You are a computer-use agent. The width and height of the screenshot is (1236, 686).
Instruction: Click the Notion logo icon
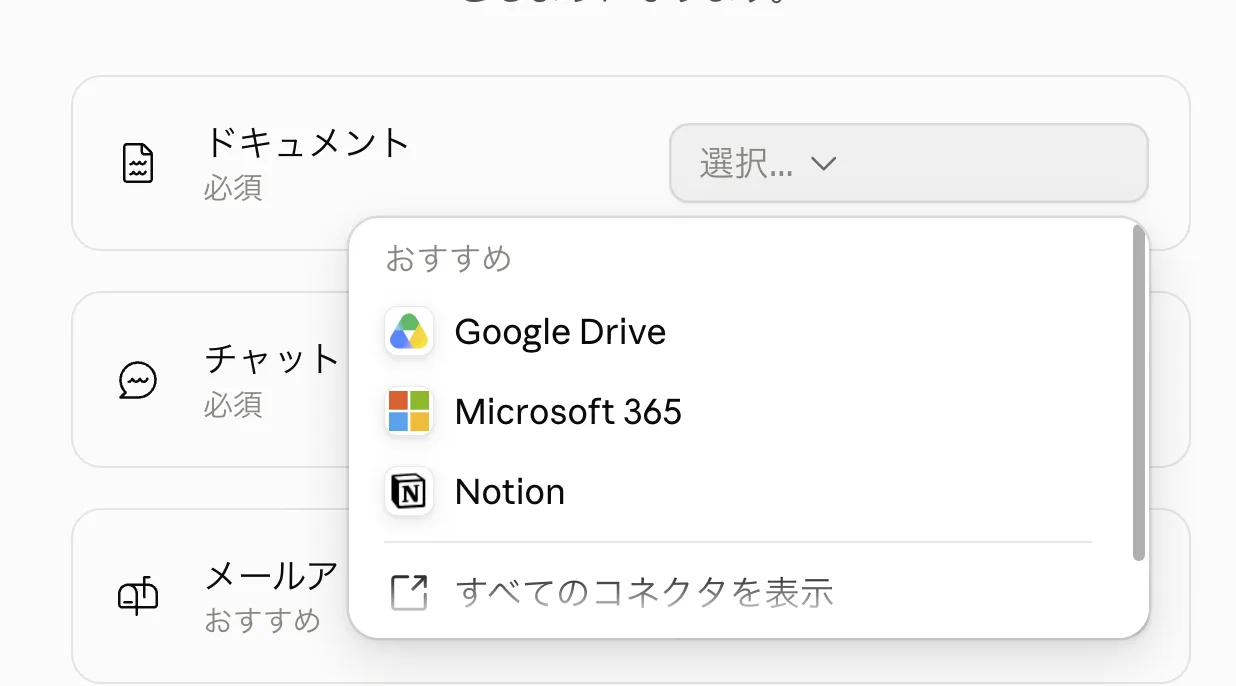coord(409,491)
